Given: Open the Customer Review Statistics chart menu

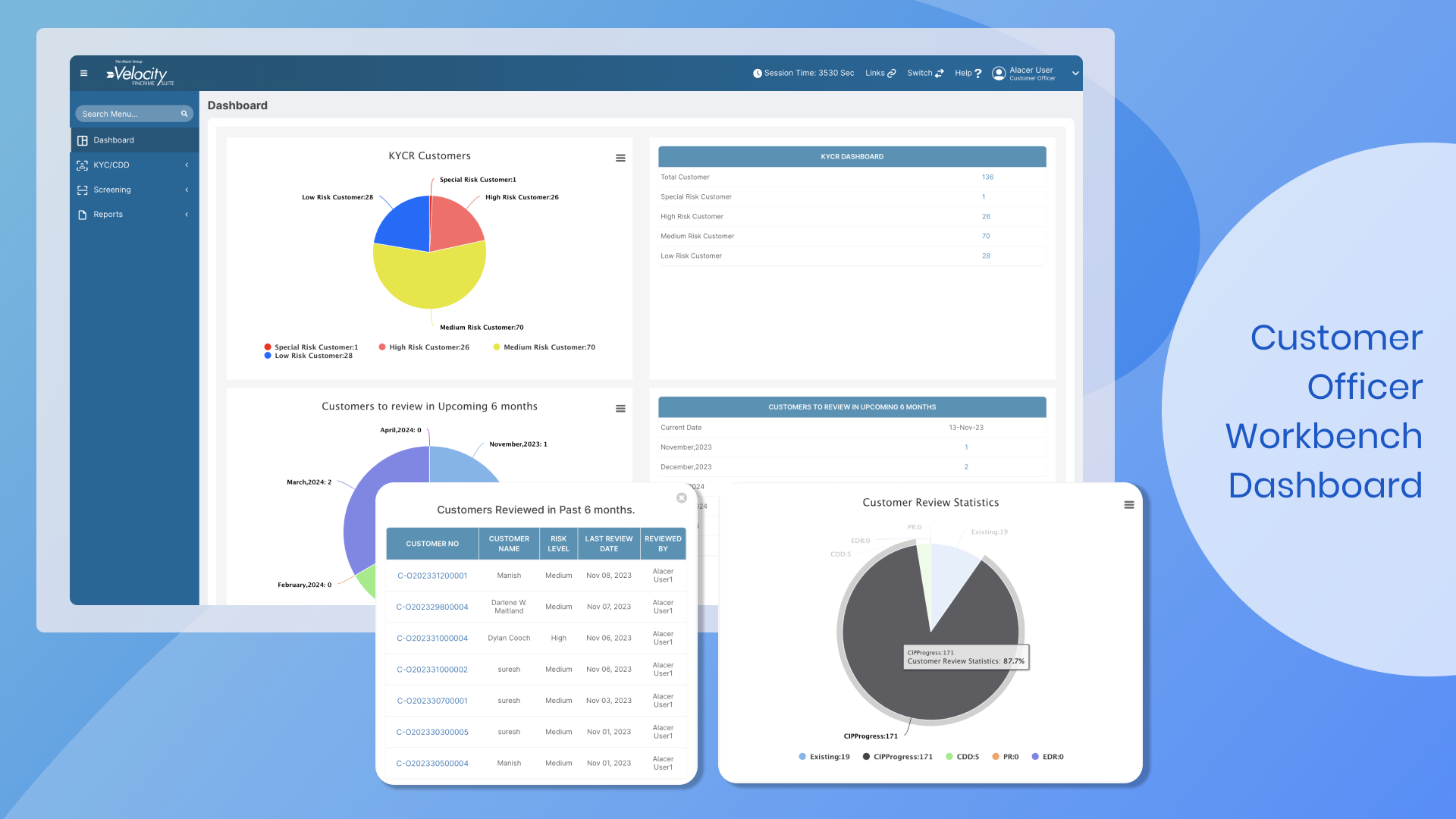Looking at the screenshot, I should click(x=1129, y=504).
